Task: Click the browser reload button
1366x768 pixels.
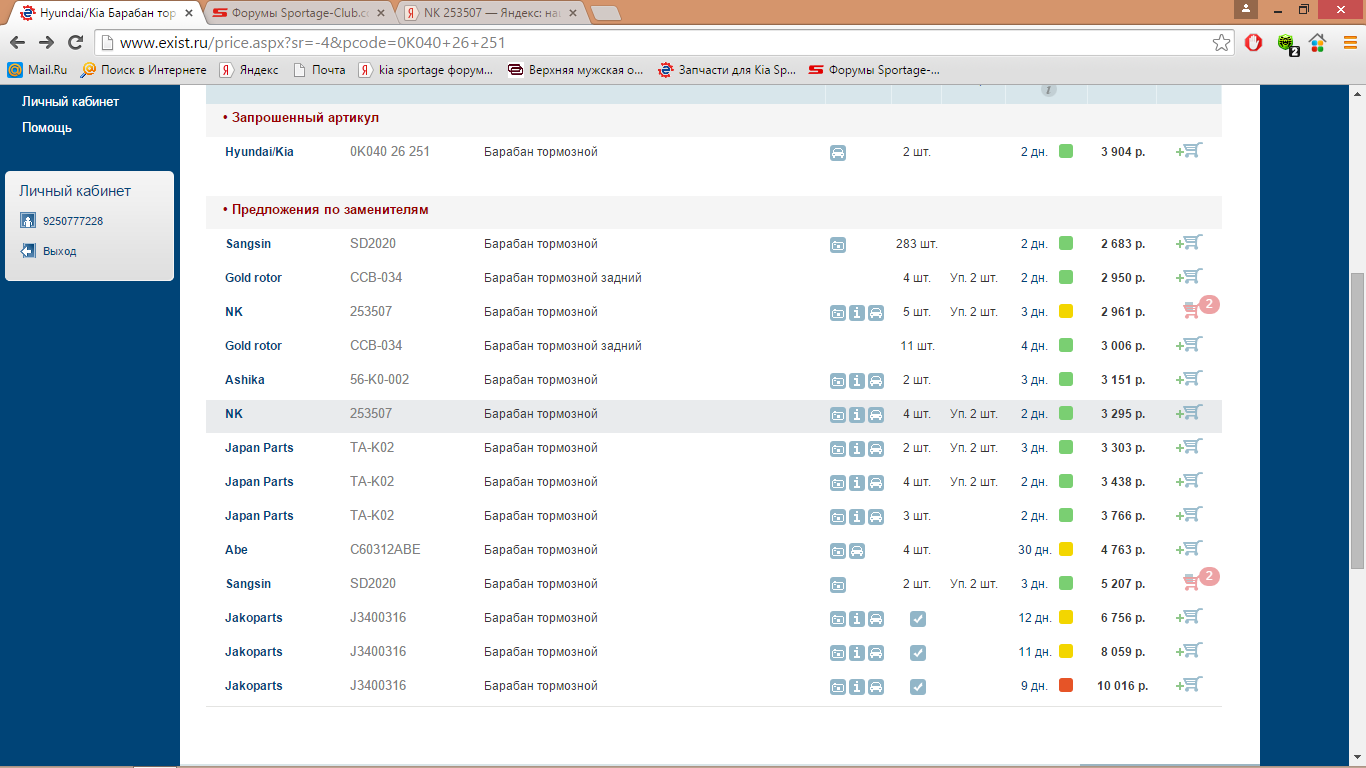Action: click(75, 43)
